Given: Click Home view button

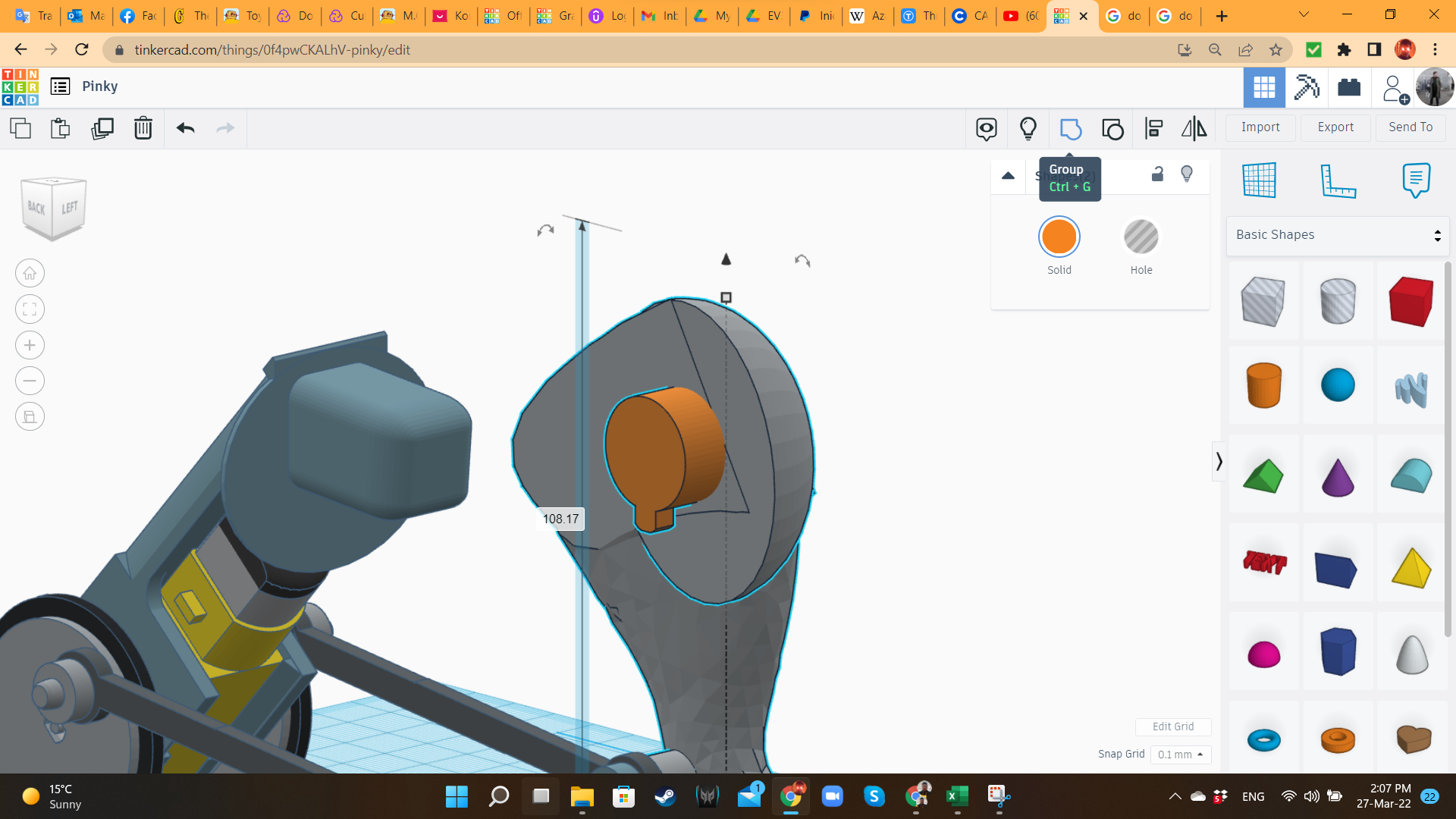Looking at the screenshot, I should 30,273.
